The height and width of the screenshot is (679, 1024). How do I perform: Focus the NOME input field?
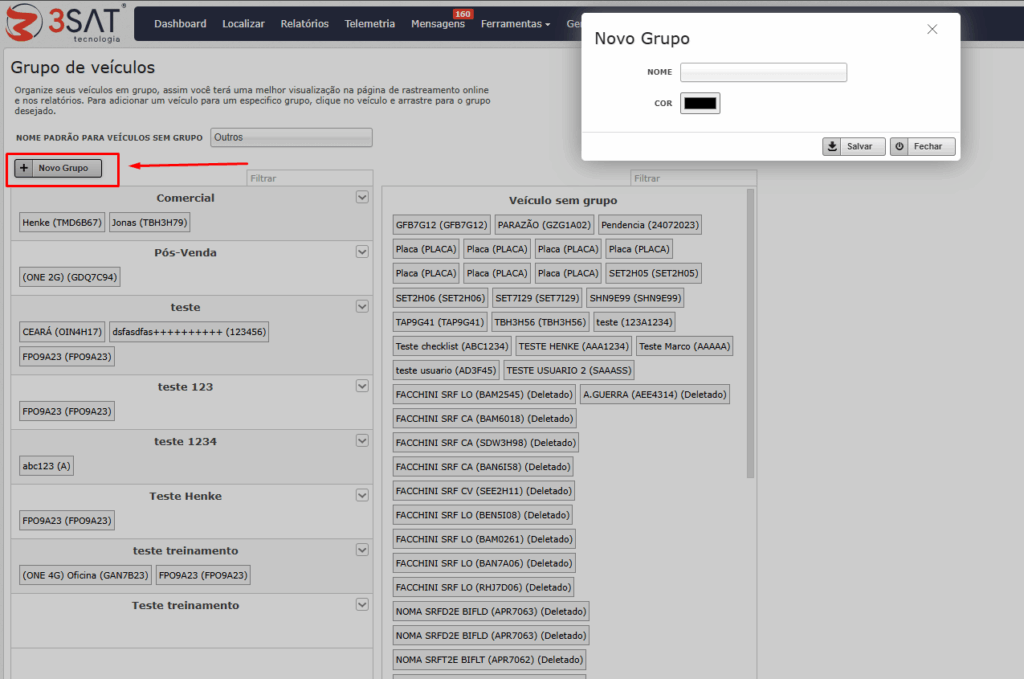(x=763, y=72)
